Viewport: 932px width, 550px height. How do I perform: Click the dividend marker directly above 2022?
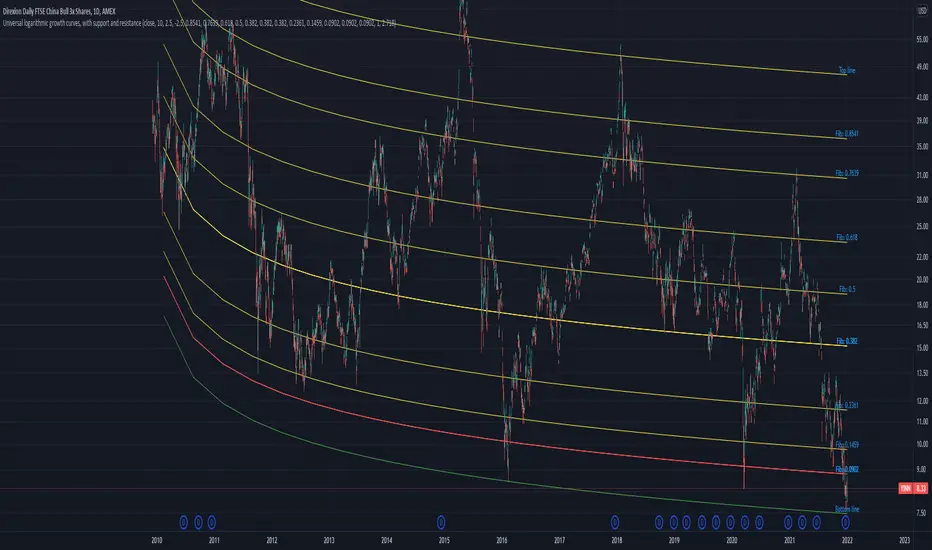point(846,523)
